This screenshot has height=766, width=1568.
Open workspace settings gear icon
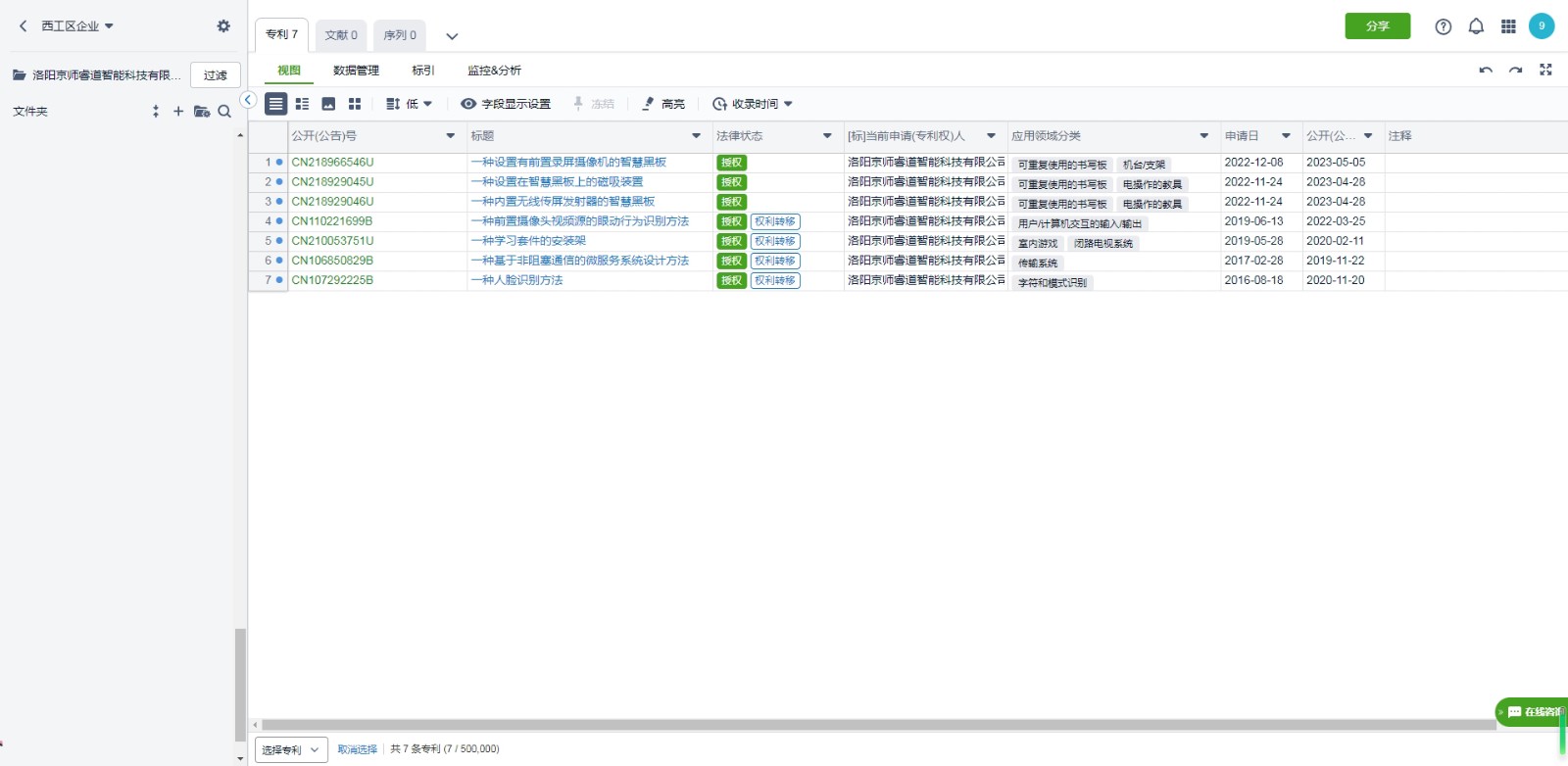pos(223,26)
